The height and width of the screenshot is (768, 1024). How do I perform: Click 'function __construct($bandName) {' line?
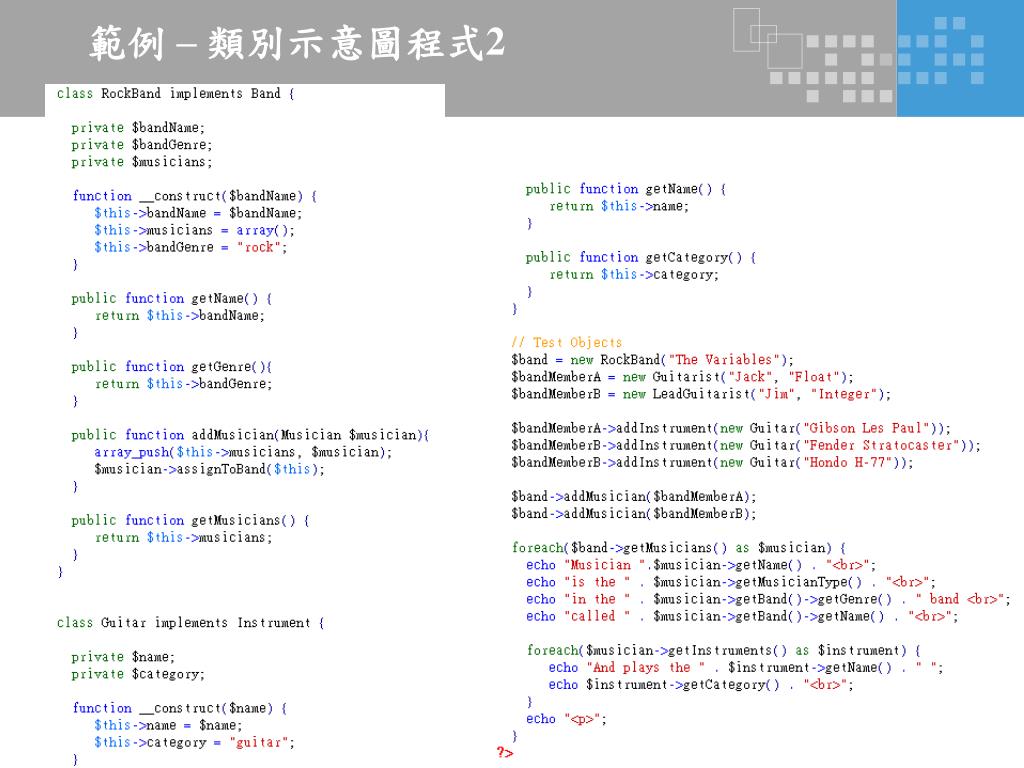coord(195,196)
